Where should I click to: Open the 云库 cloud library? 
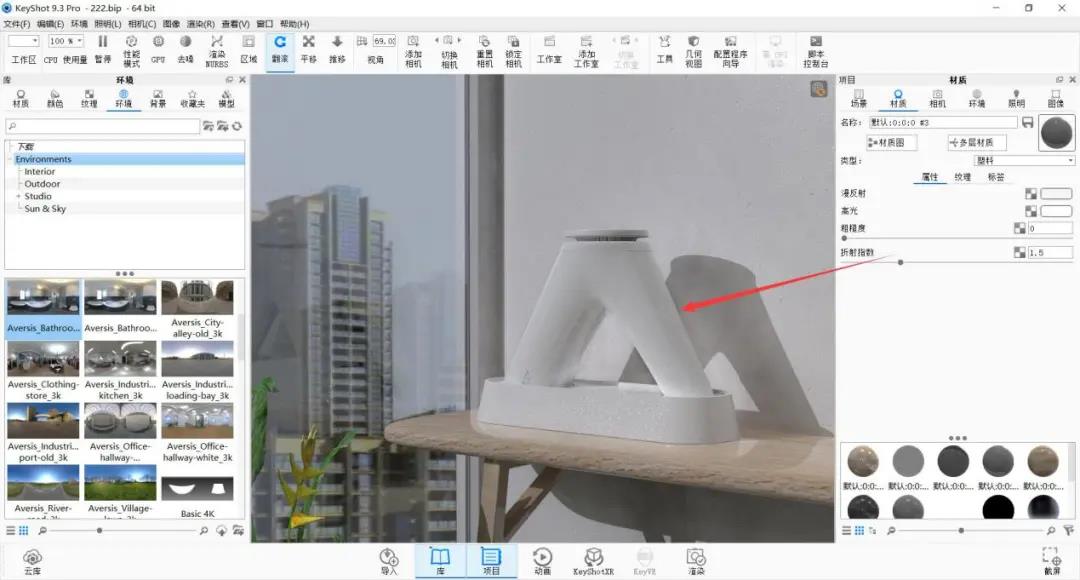[x=32, y=561]
